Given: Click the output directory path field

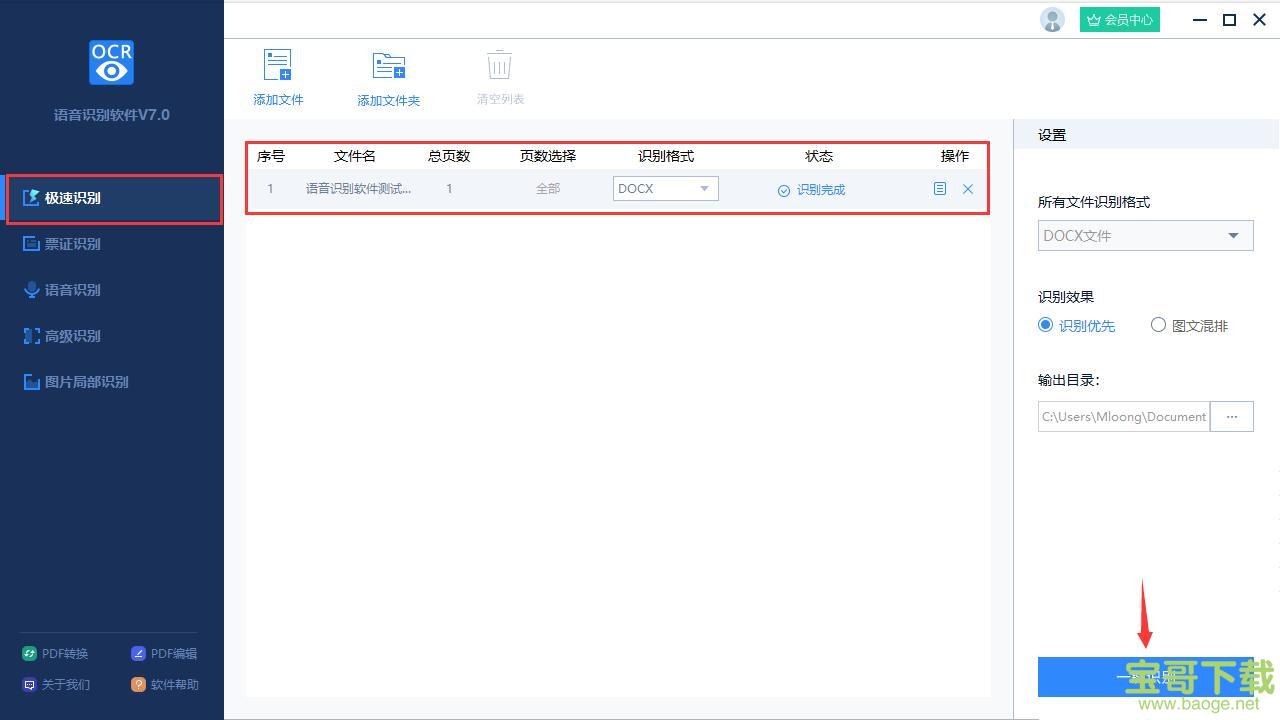Looking at the screenshot, I should (x=1123, y=417).
